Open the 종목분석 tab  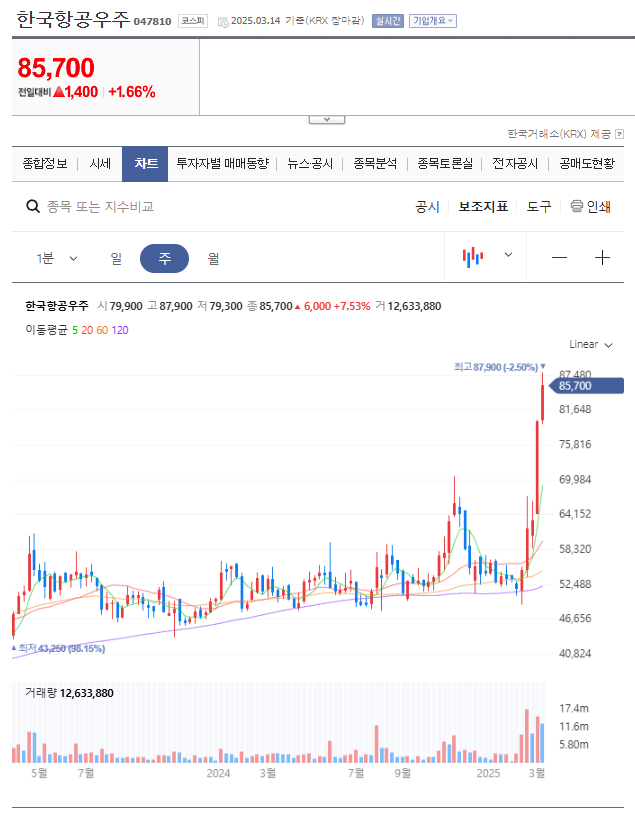(x=375, y=164)
